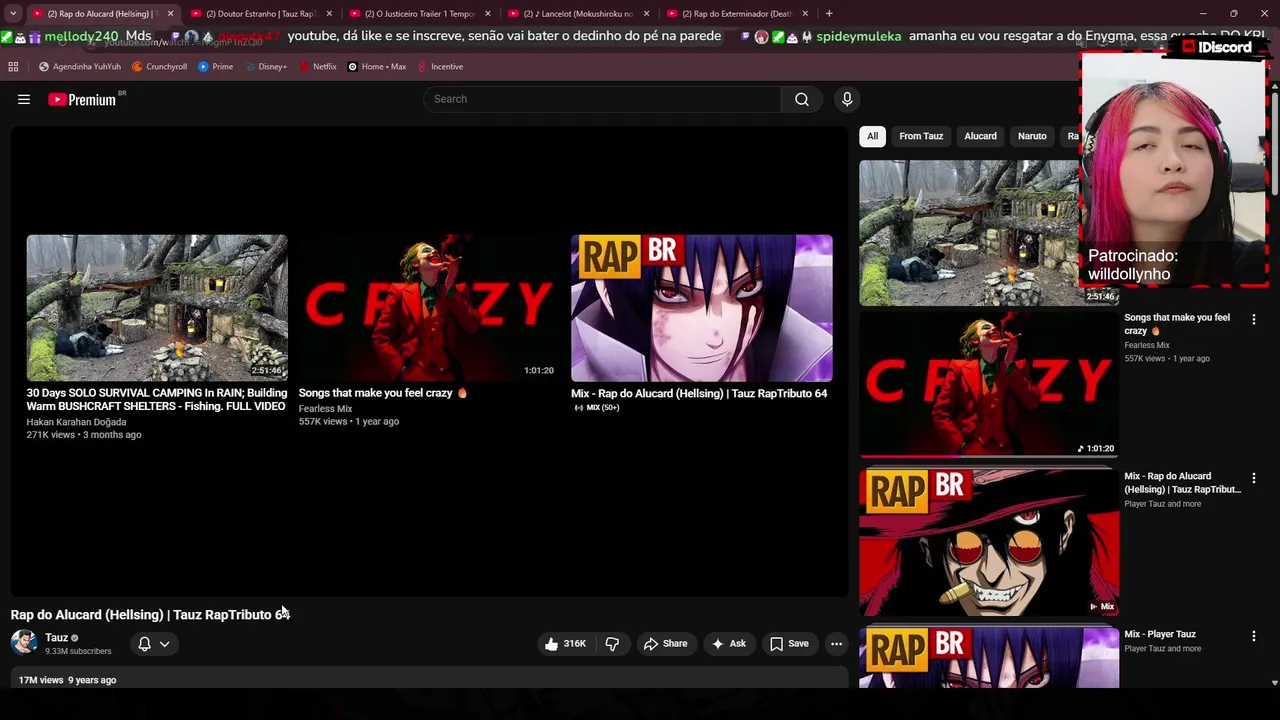Image resolution: width=1280 pixels, height=720 pixels.
Task: Open sidebar title 'Songs that make you feel crazy'
Action: (x=1177, y=324)
